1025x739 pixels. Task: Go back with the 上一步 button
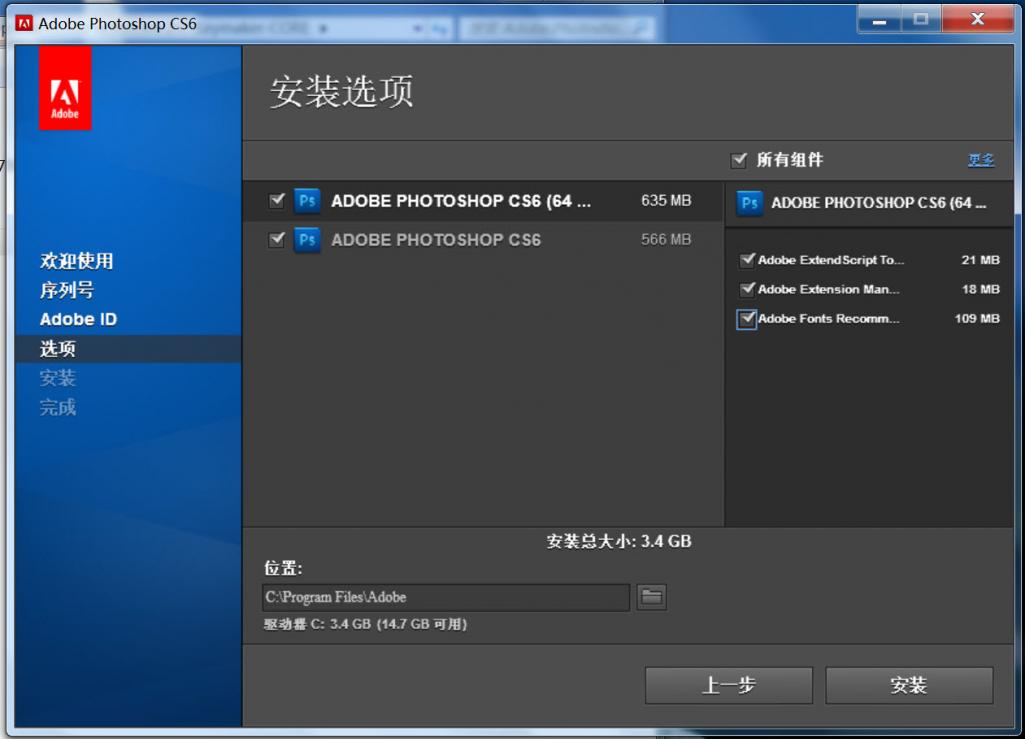728,686
